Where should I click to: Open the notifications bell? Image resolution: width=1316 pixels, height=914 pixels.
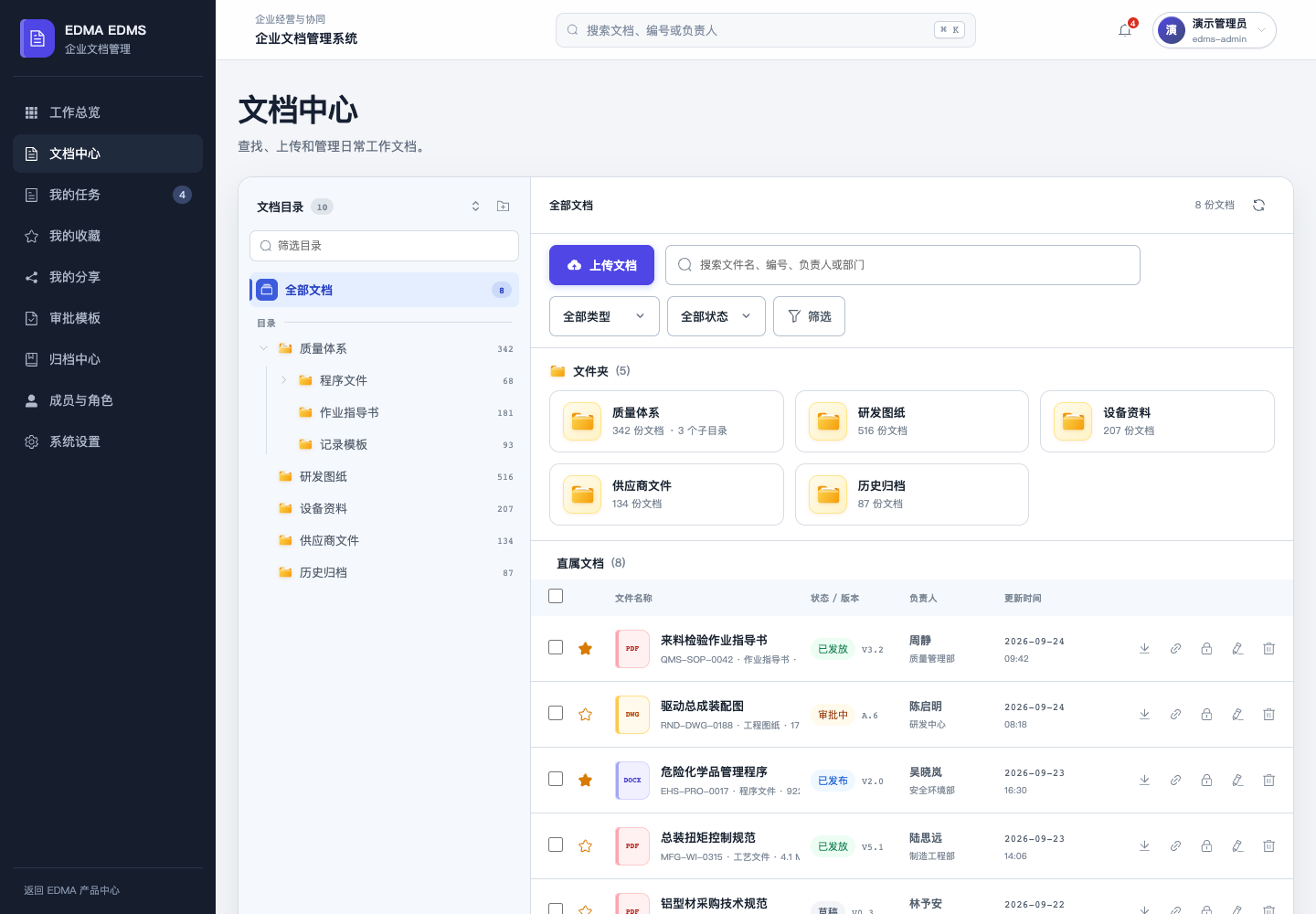click(x=1125, y=30)
